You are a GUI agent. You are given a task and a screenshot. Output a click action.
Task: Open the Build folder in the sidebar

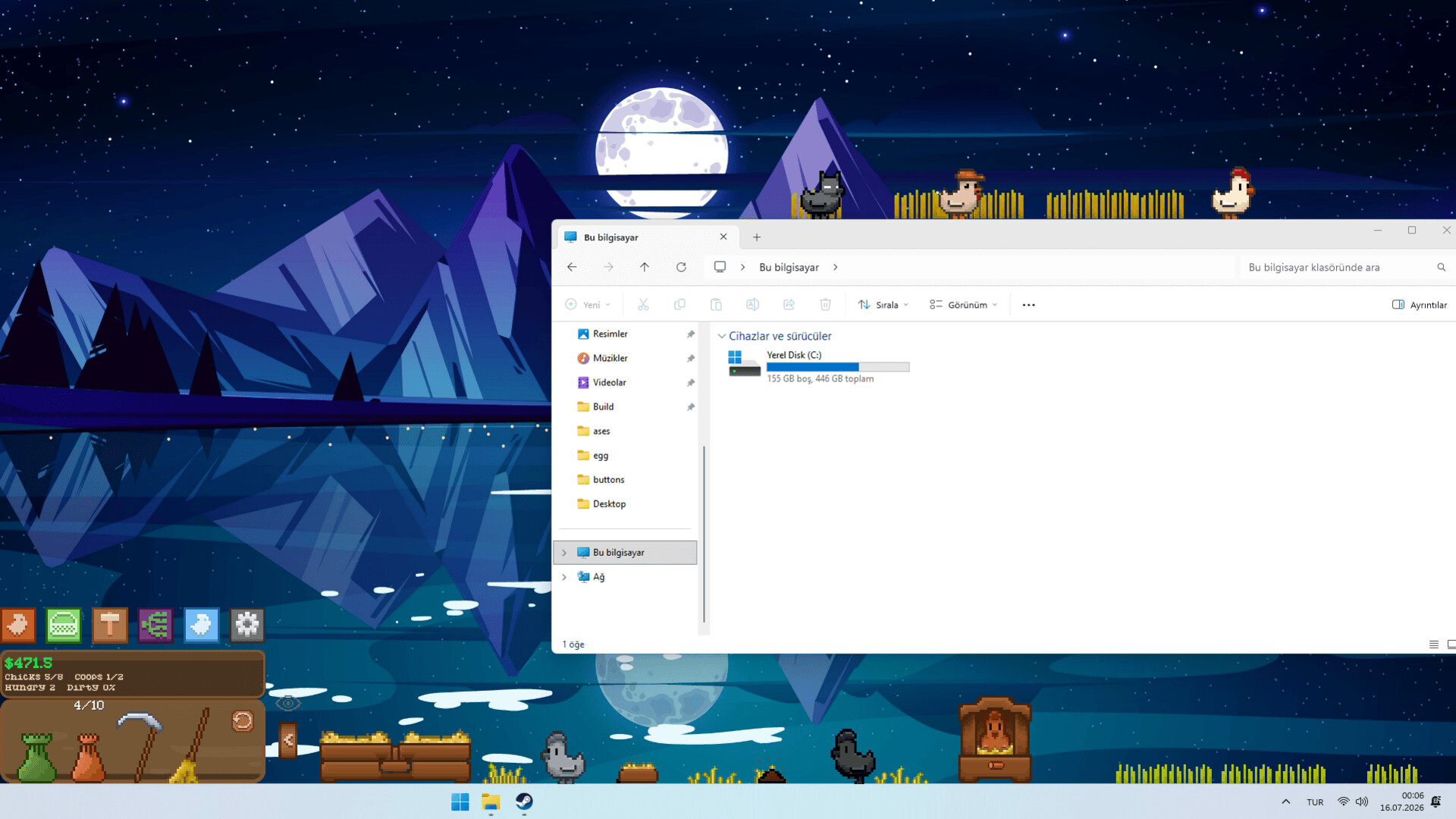tap(626, 406)
